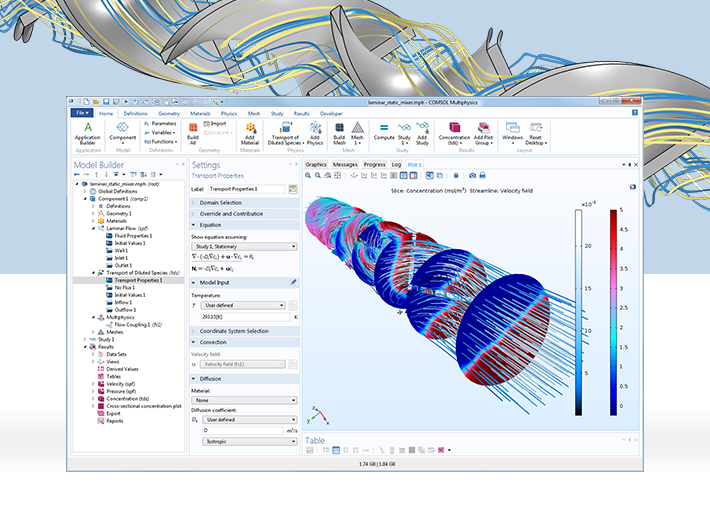Expand the Geometry 1 tree node
Screen dimensions: 710x523
coord(93,214)
